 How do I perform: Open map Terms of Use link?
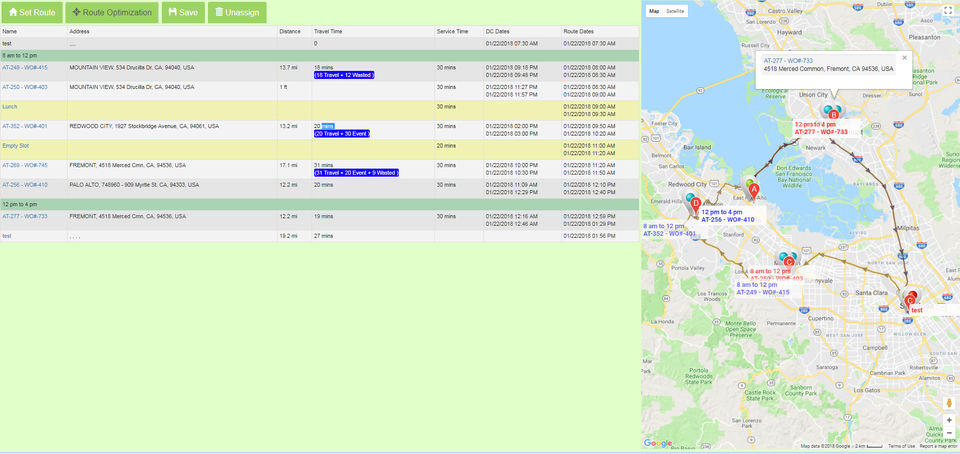(x=901, y=446)
